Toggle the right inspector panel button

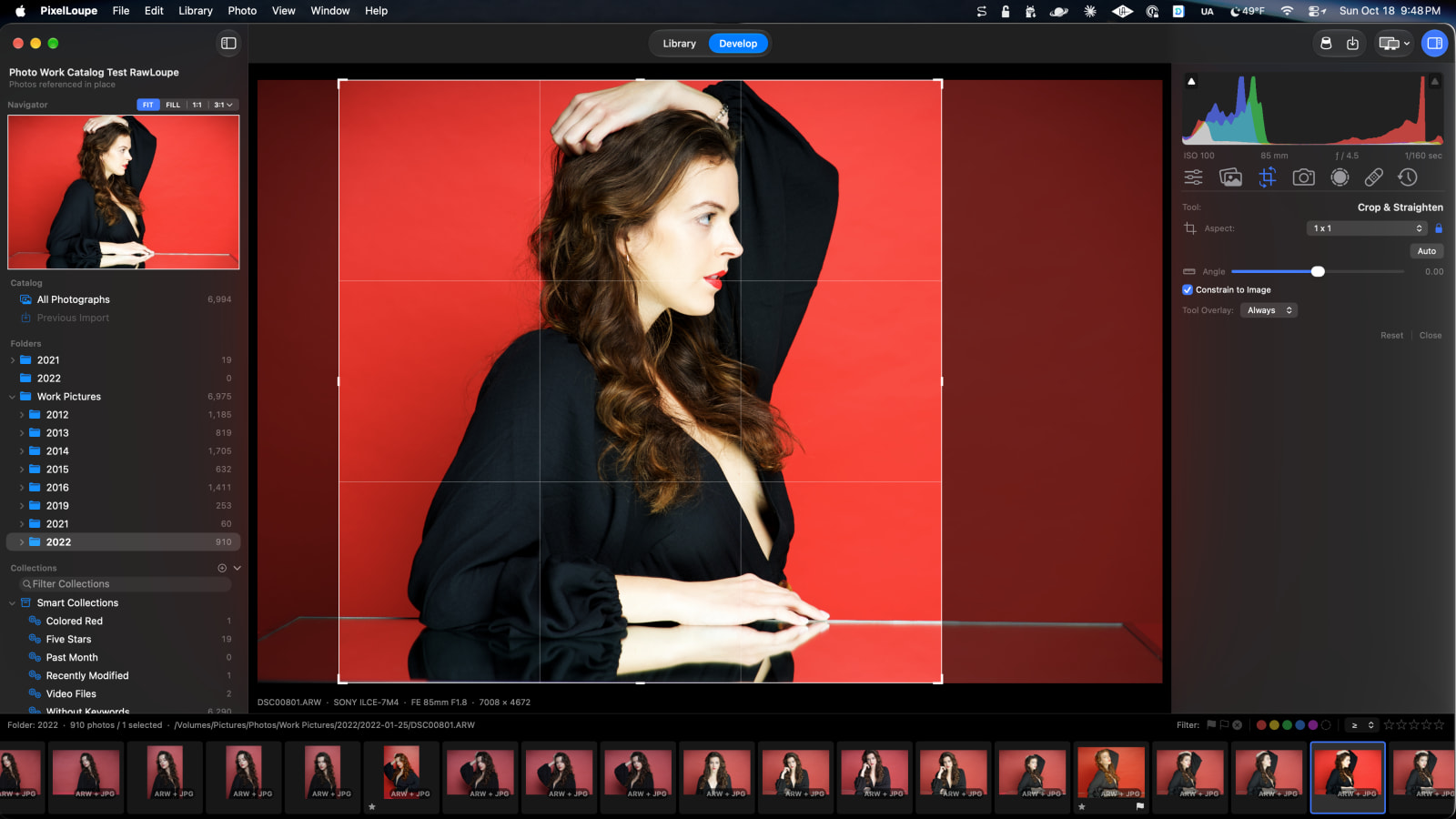click(x=1434, y=43)
